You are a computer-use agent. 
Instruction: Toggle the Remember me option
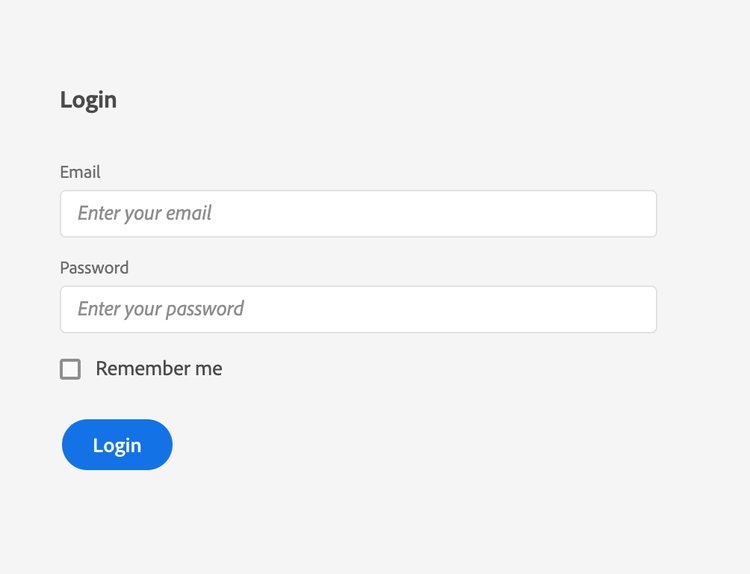tap(70, 369)
